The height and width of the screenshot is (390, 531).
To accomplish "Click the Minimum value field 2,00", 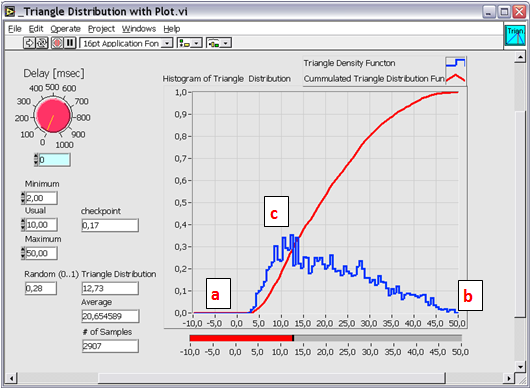I will [x=42, y=198].
